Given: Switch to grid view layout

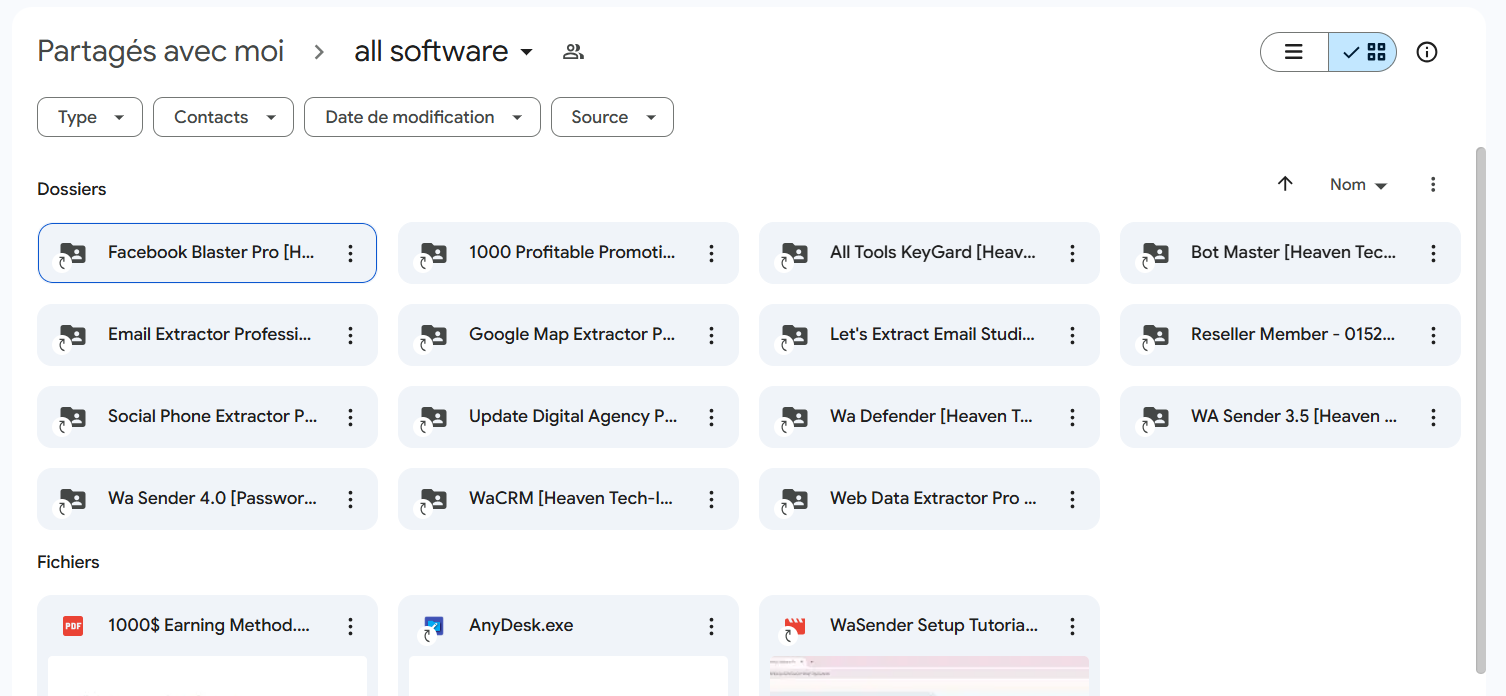Looking at the screenshot, I should (x=1363, y=52).
